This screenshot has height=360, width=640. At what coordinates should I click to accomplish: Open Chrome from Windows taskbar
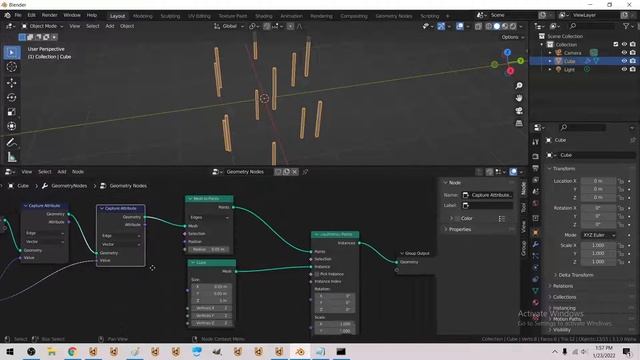click(72, 351)
